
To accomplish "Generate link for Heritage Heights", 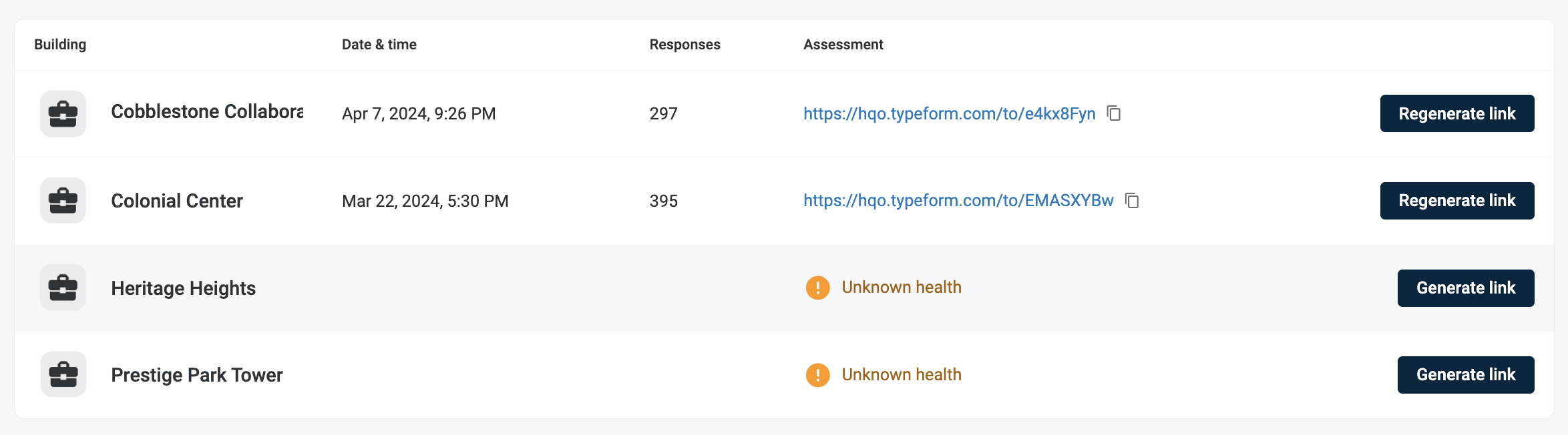I will coord(1466,288).
